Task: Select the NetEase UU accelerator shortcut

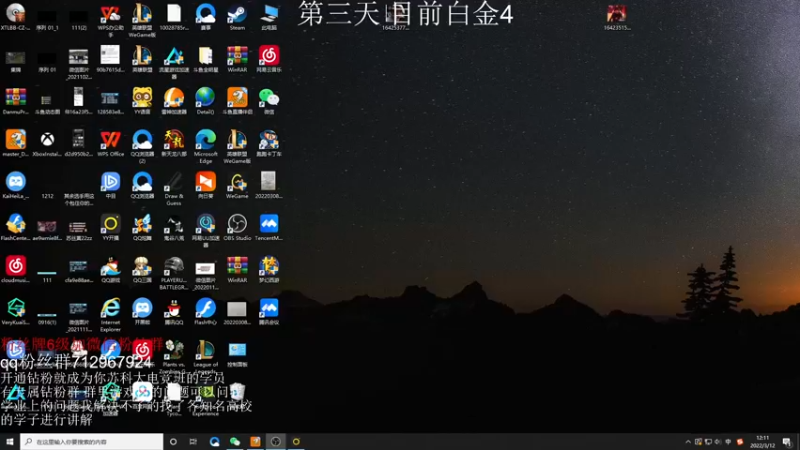Action: [x=206, y=231]
